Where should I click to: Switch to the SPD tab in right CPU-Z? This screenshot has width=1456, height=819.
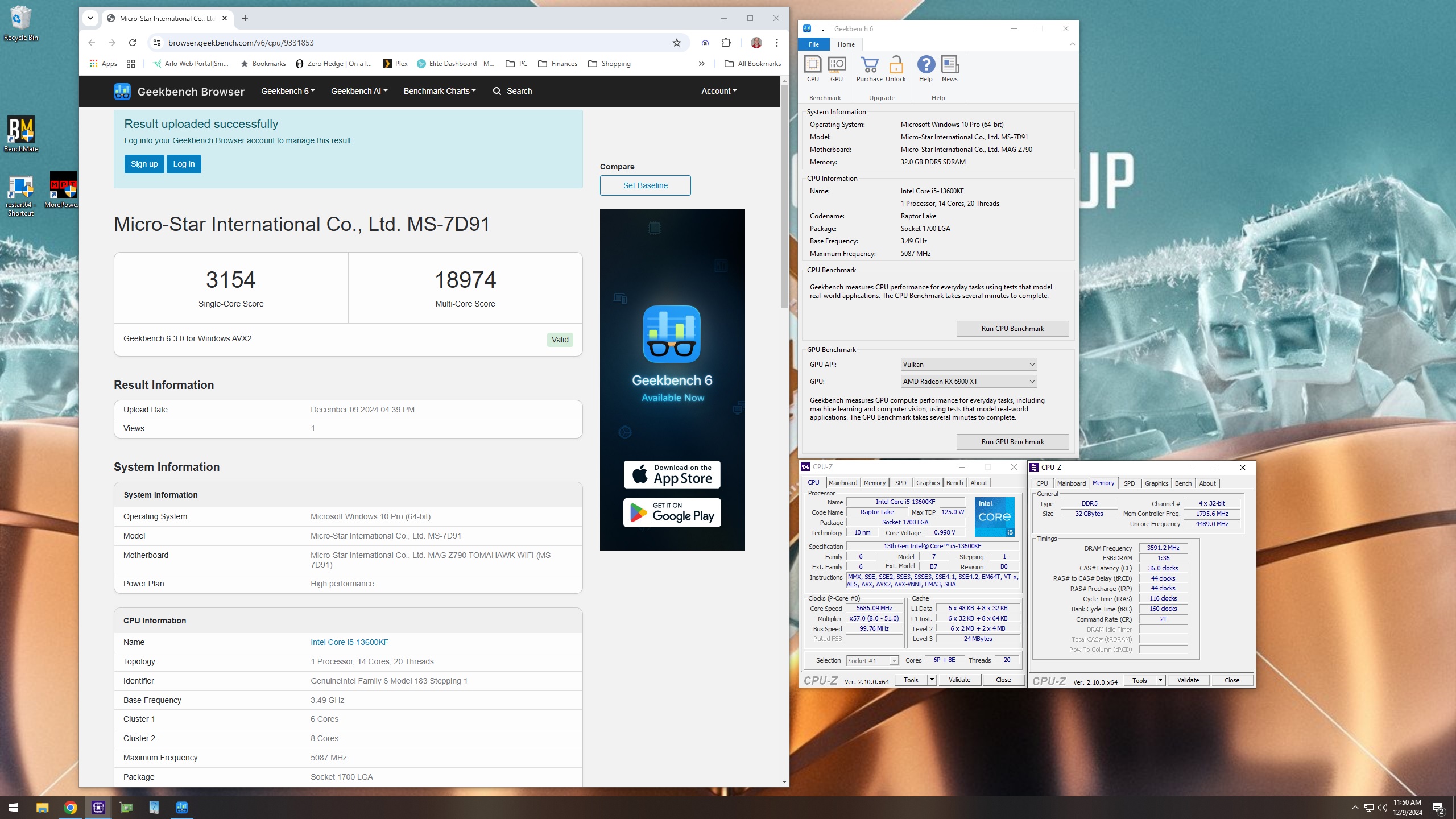tap(1129, 483)
